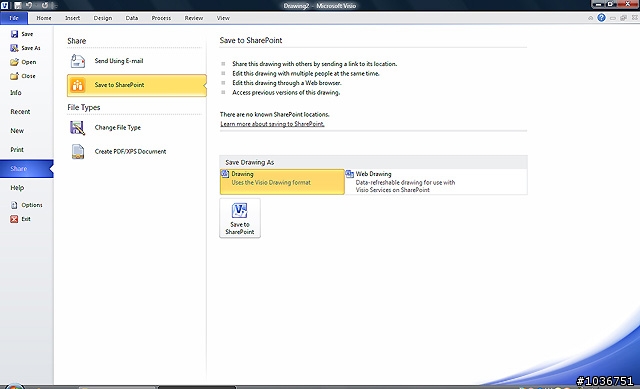Select Drawing format under Save Drawing As
Image resolution: width=640 pixels, height=389 pixels.
point(282,182)
